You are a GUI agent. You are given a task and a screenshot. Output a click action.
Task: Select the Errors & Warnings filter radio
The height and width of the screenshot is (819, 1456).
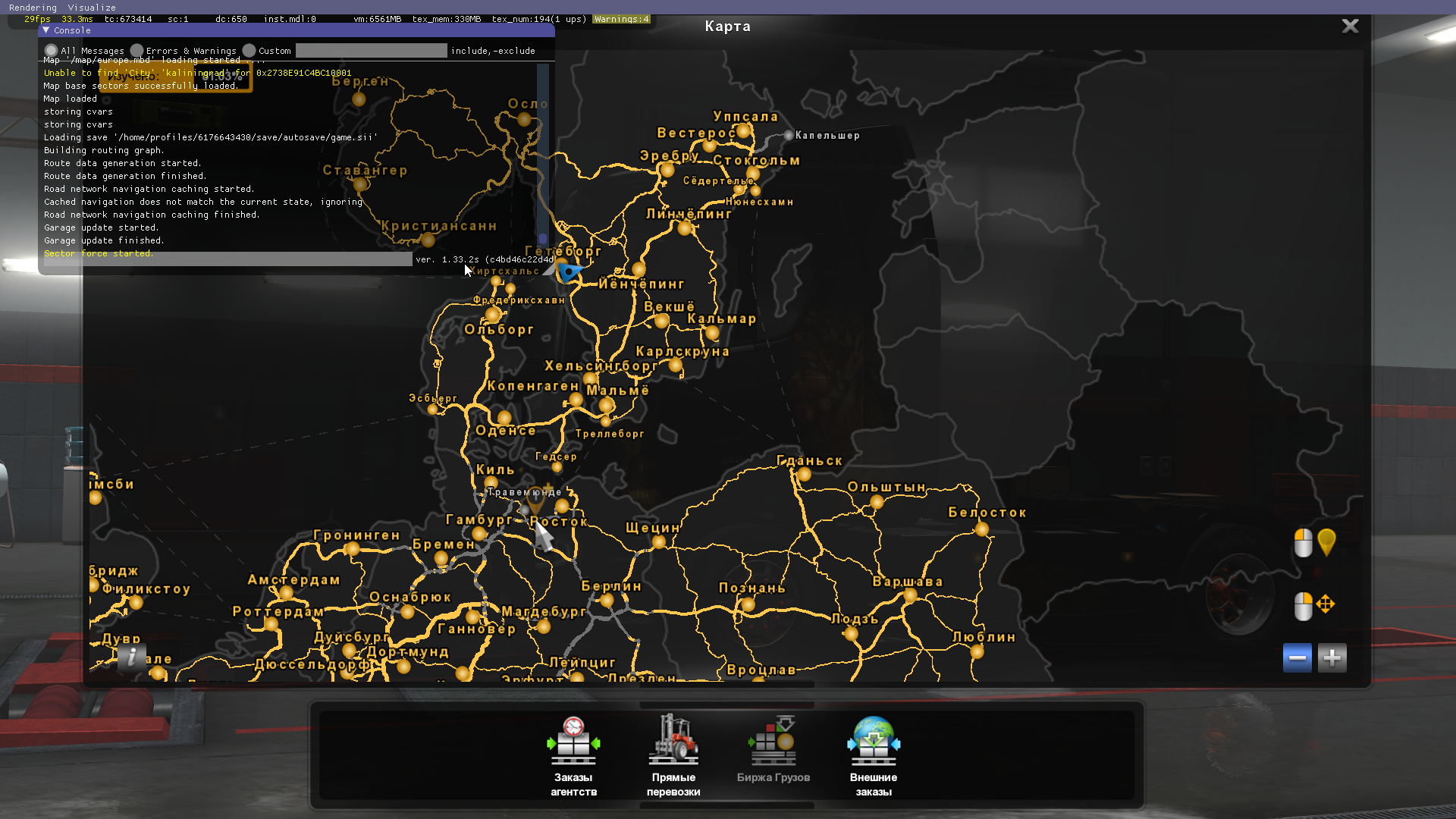136,51
